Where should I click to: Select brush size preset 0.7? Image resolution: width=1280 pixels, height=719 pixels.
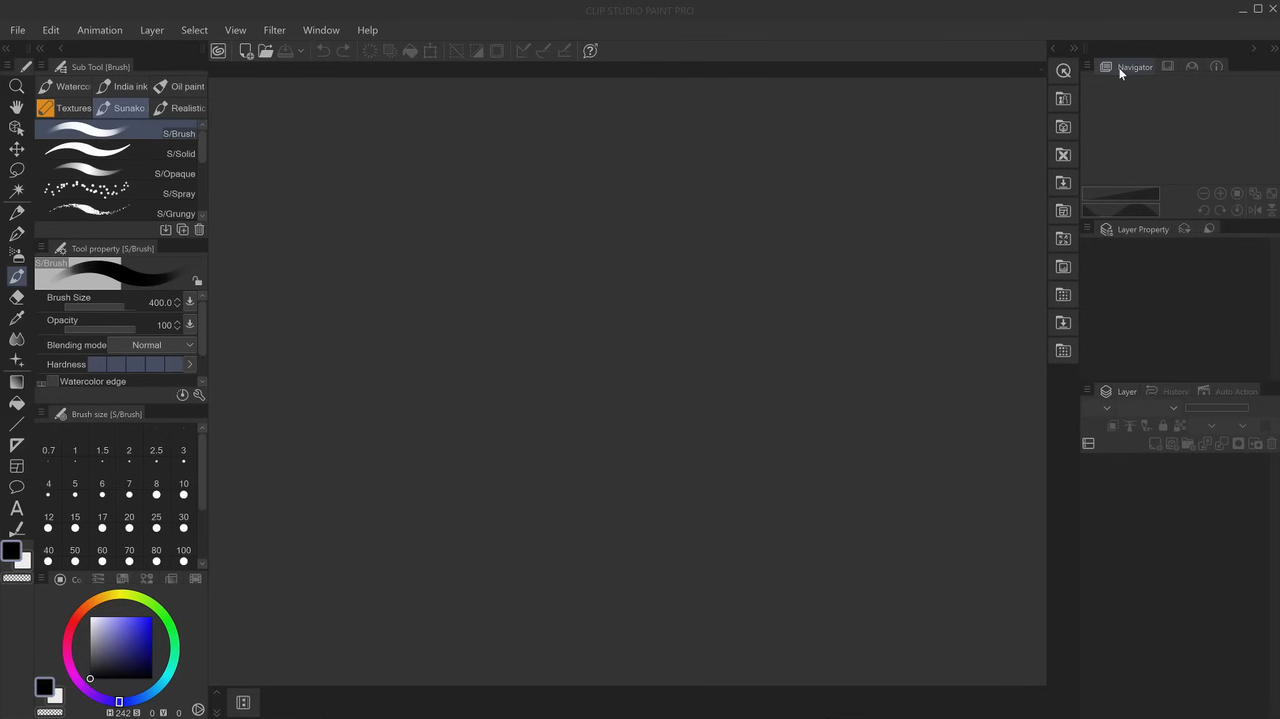[x=48, y=455]
